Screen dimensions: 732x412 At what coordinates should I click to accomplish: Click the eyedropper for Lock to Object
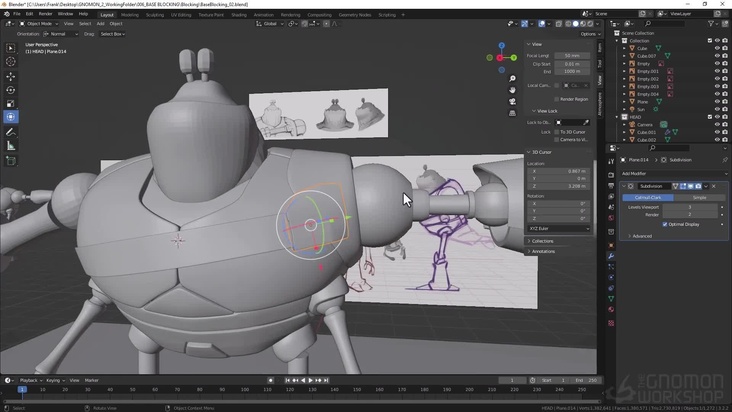(x=586, y=122)
